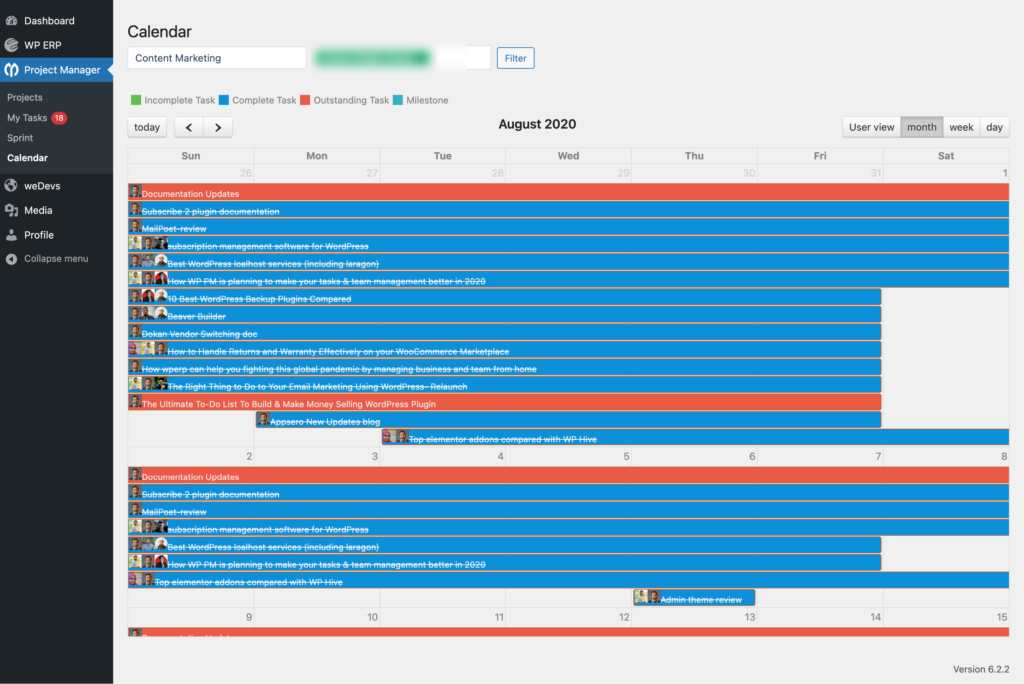Open the wperp global pandemic task
Viewport: 1024px width, 684px height.
pos(505,368)
